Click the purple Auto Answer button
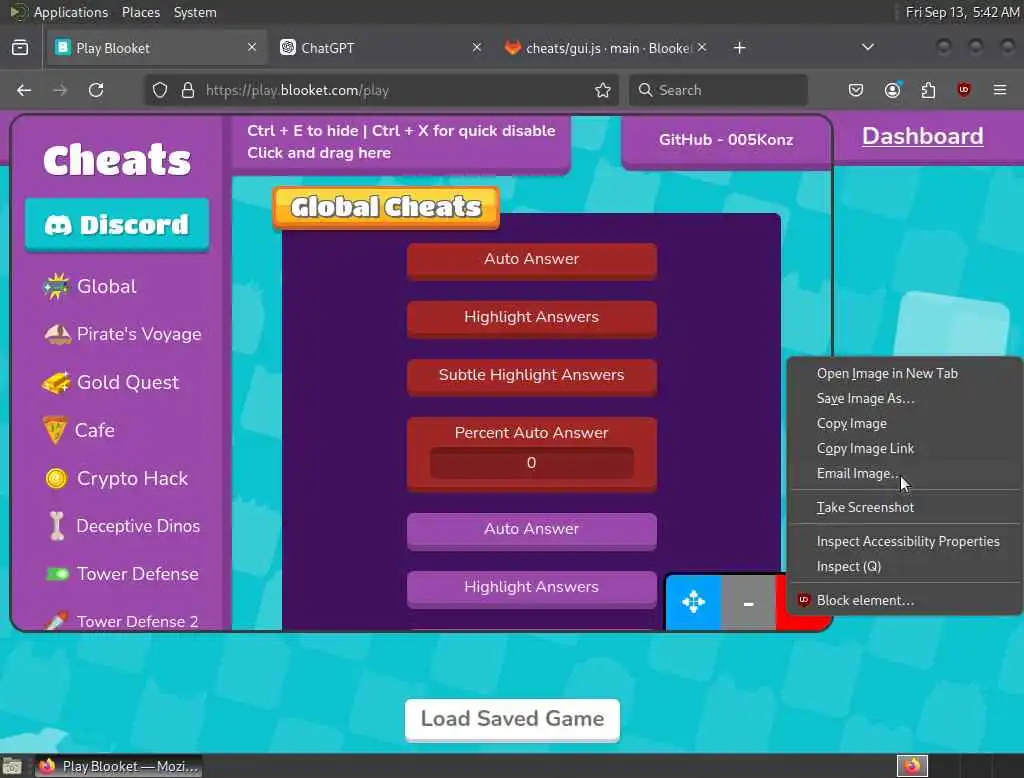Screen dimensions: 1024x778 click(x=532, y=530)
